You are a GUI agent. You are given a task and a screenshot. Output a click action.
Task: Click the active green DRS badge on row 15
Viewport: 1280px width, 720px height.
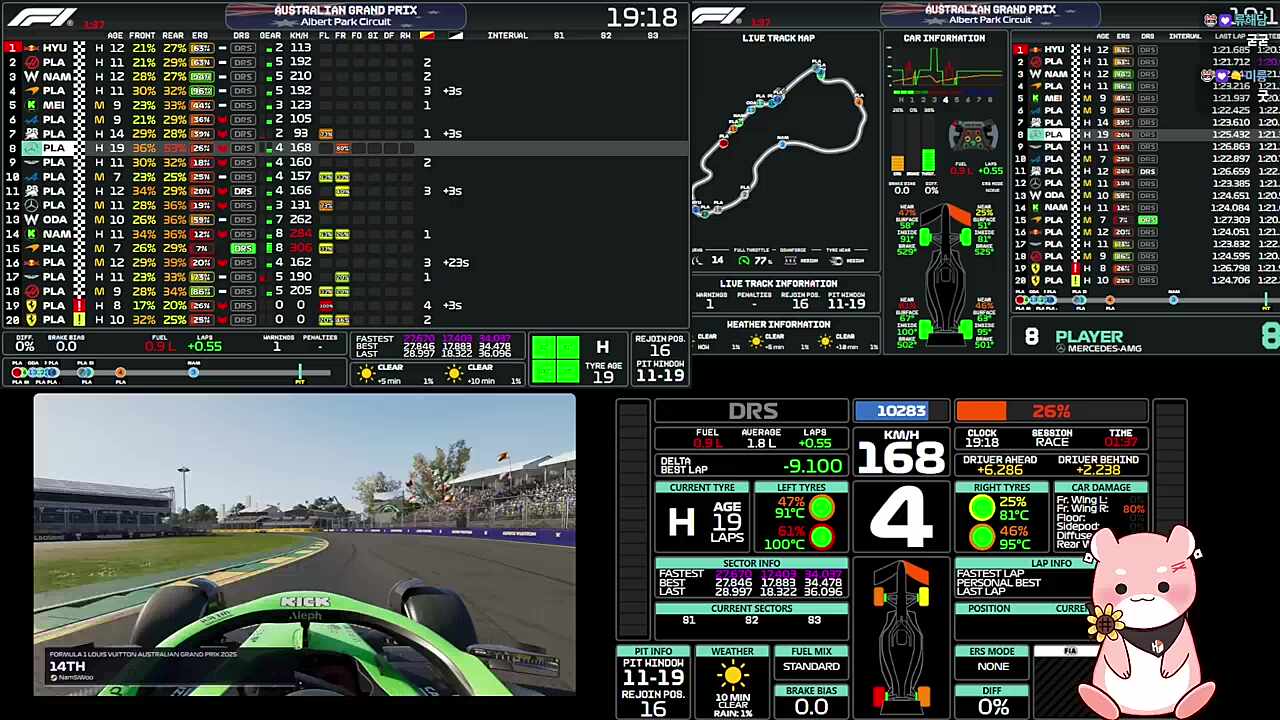tap(242, 248)
